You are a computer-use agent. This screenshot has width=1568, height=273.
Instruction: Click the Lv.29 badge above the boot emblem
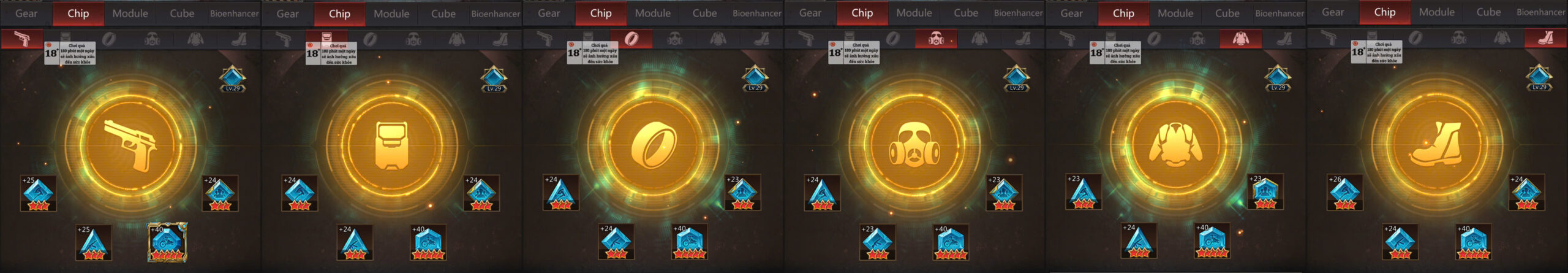pyautogui.click(x=1539, y=79)
